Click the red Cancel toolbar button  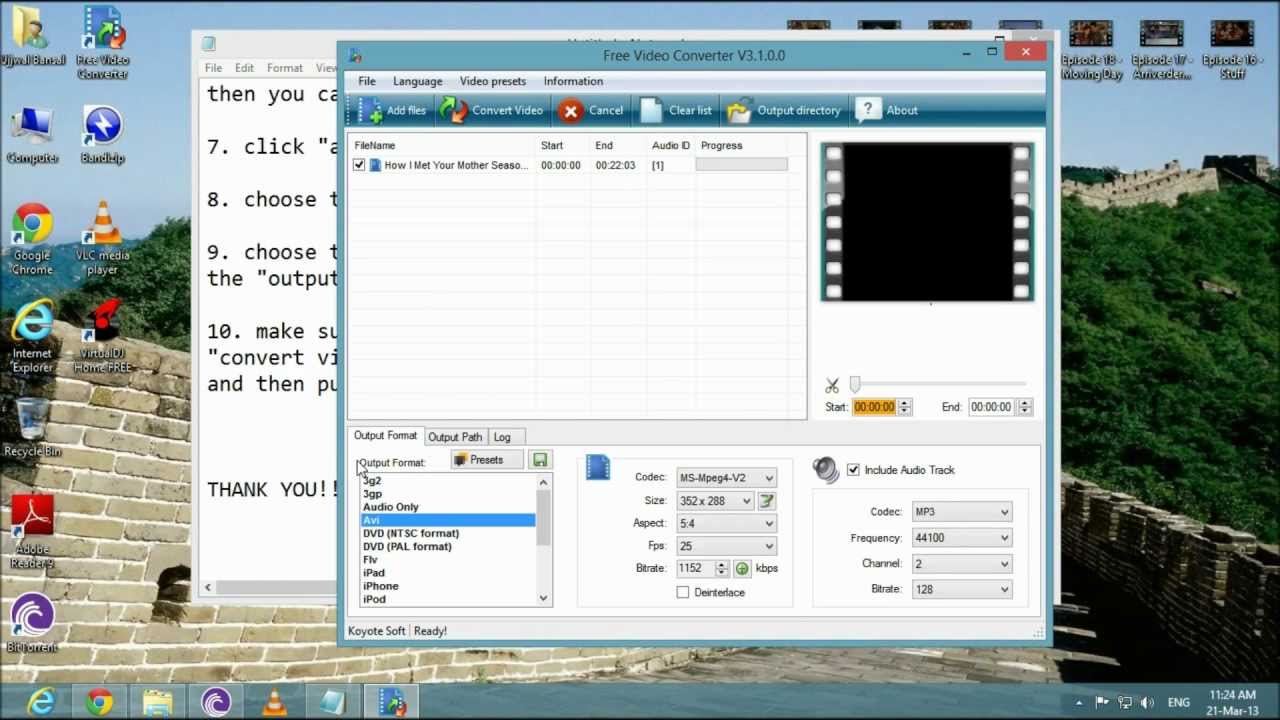(591, 110)
